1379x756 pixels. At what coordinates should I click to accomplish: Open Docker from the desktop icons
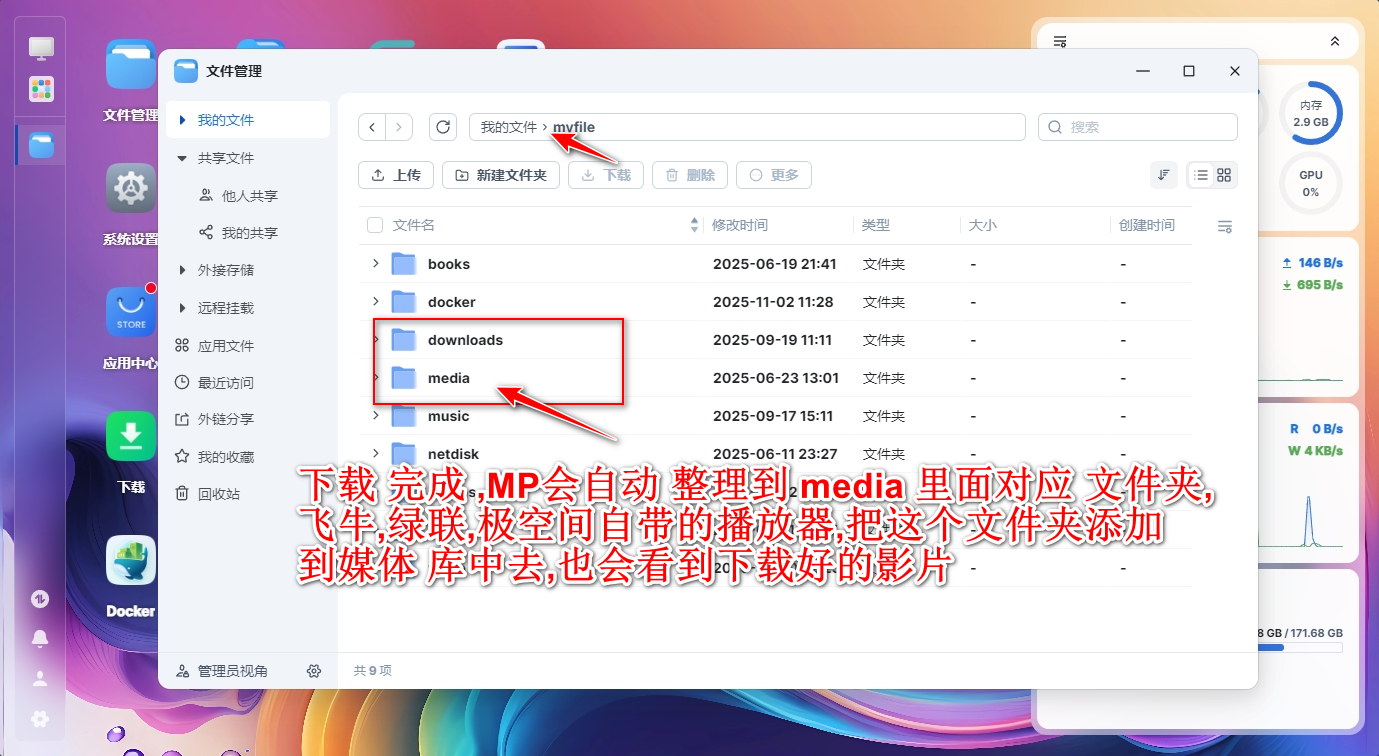pyautogui.click(x=131, y=576)
